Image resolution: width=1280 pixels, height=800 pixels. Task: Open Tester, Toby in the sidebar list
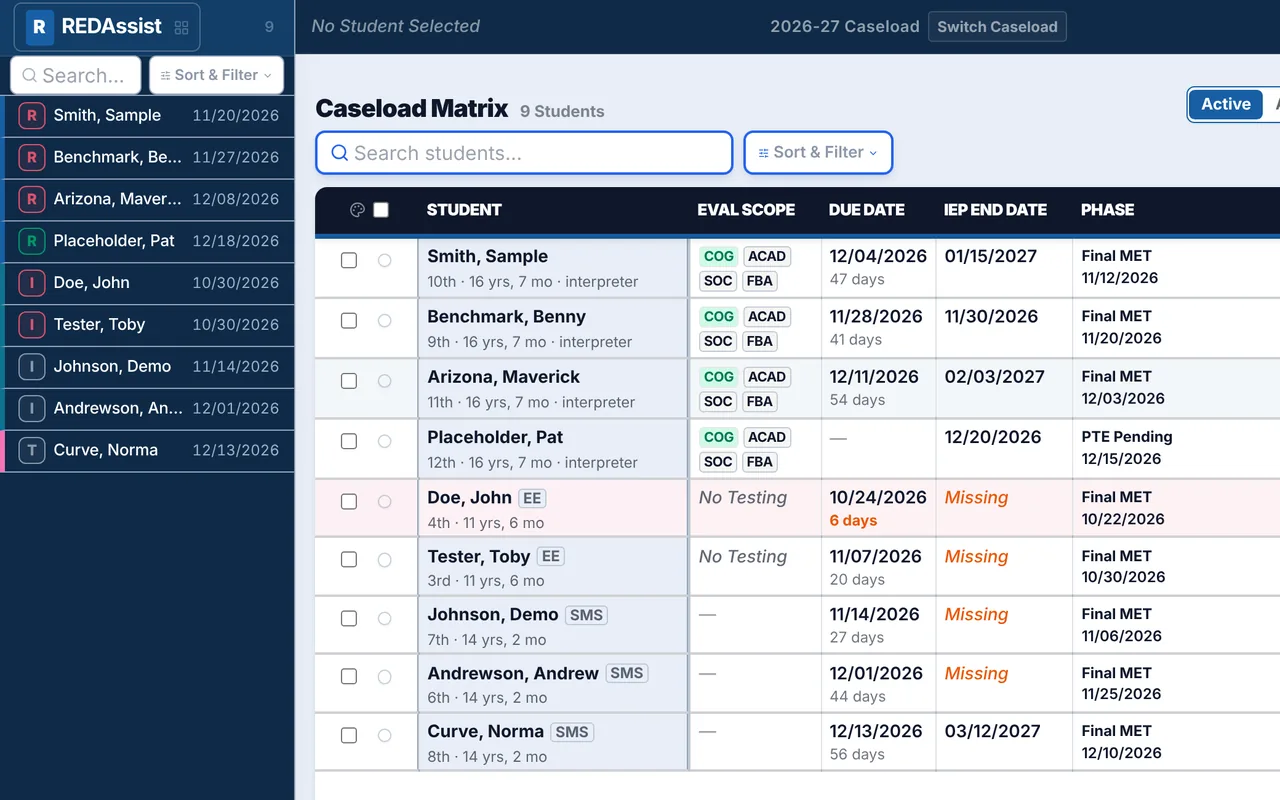click(149, 325)
